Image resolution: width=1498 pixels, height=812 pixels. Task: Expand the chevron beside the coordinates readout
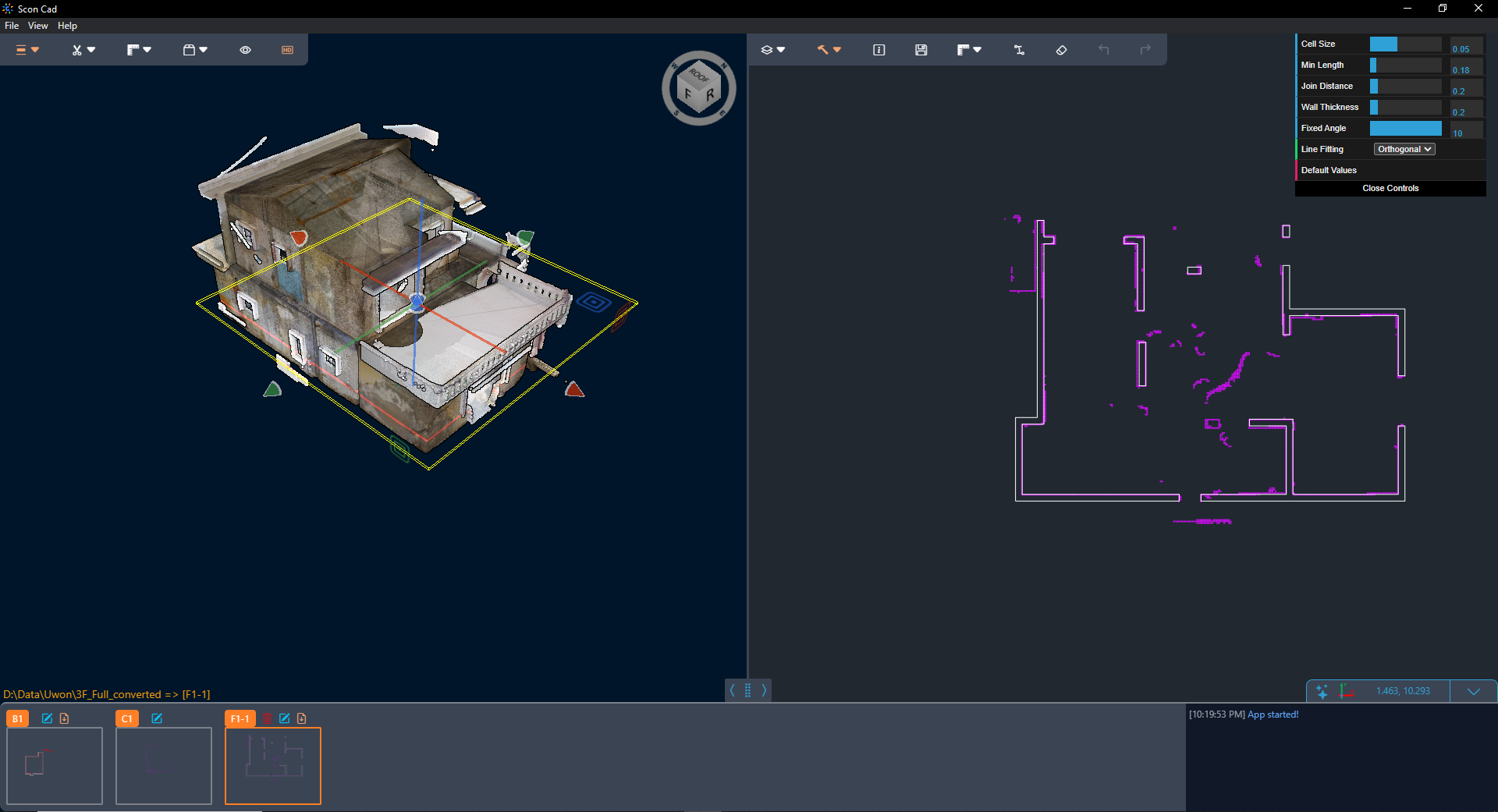pos(1473,691)
